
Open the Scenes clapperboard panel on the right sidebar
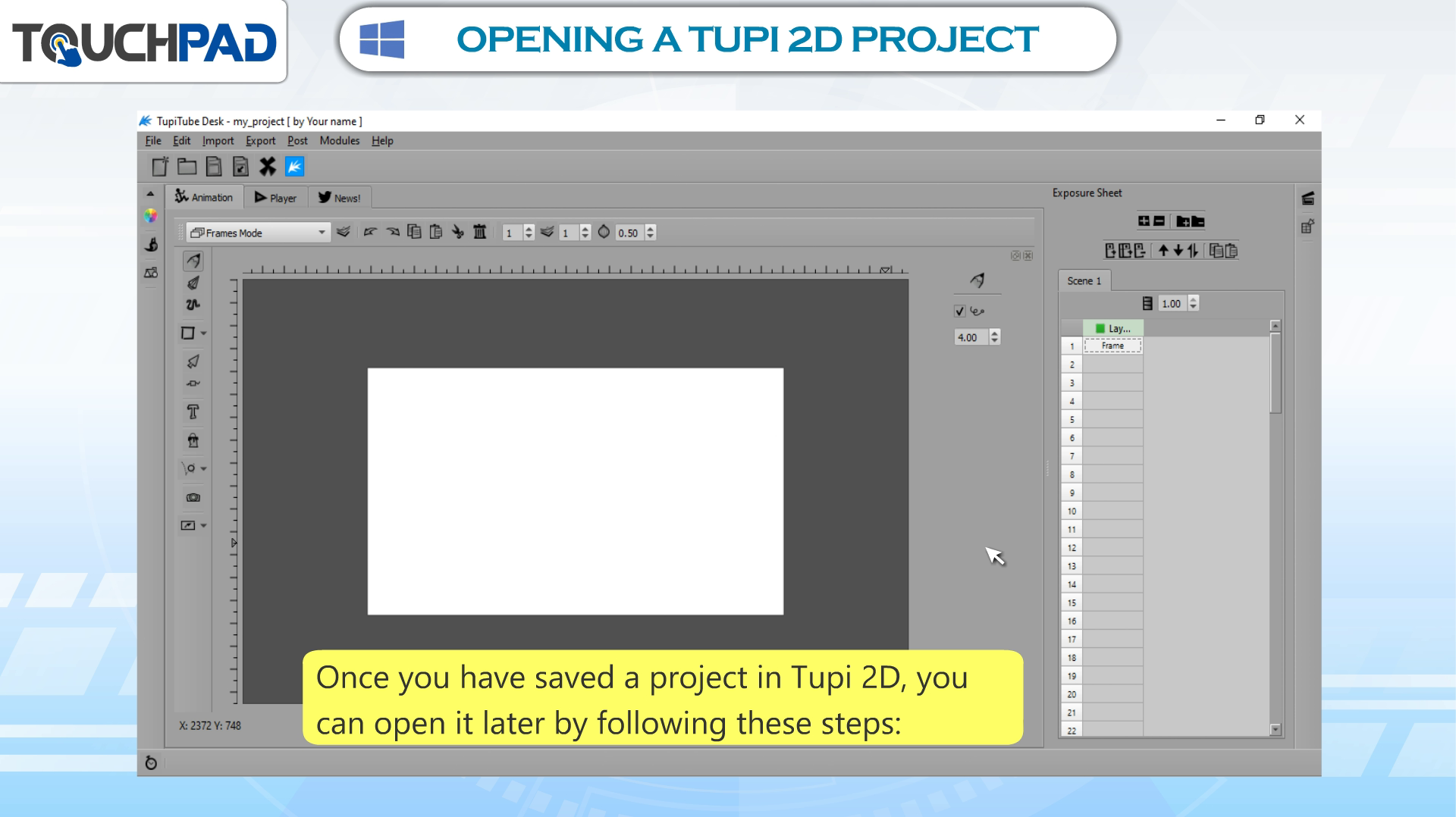(1308, 199)
